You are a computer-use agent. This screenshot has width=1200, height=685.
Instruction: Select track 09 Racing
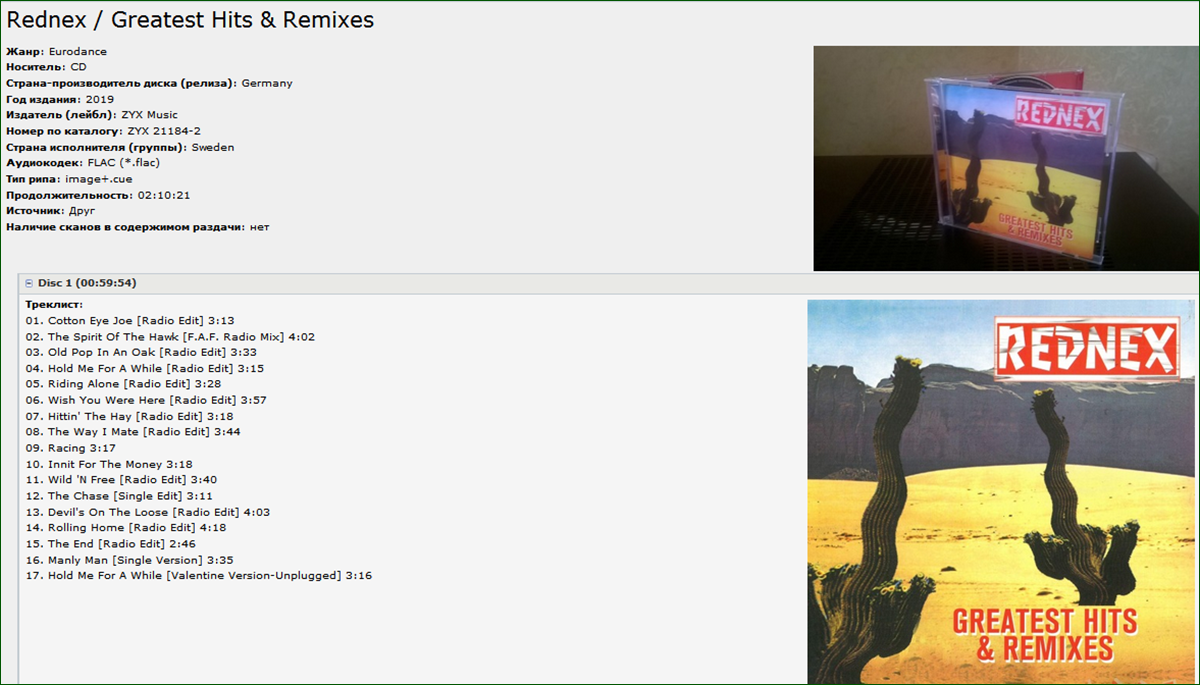[x=71, y=448]
